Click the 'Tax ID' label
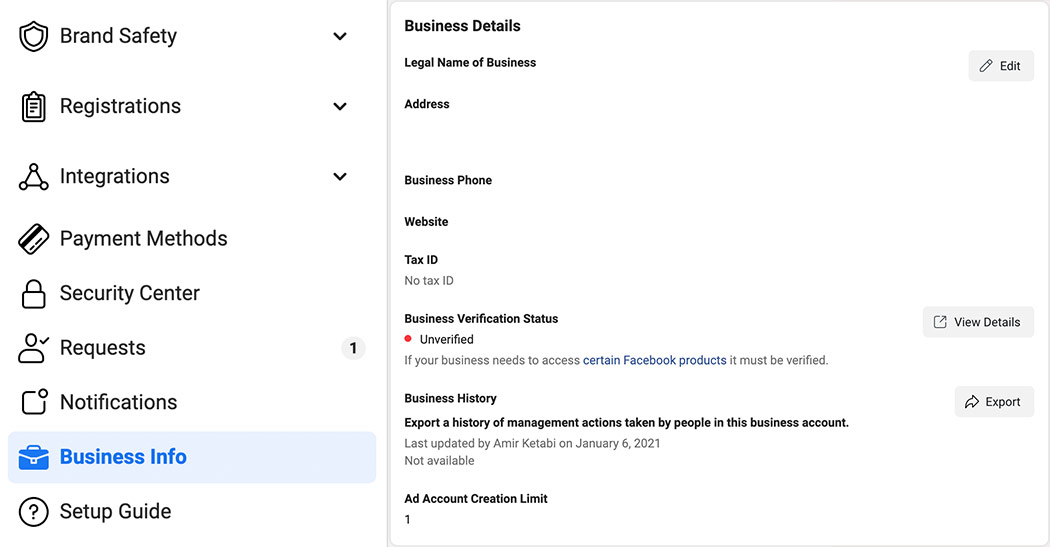1050x547 pixels. [421, 260]
